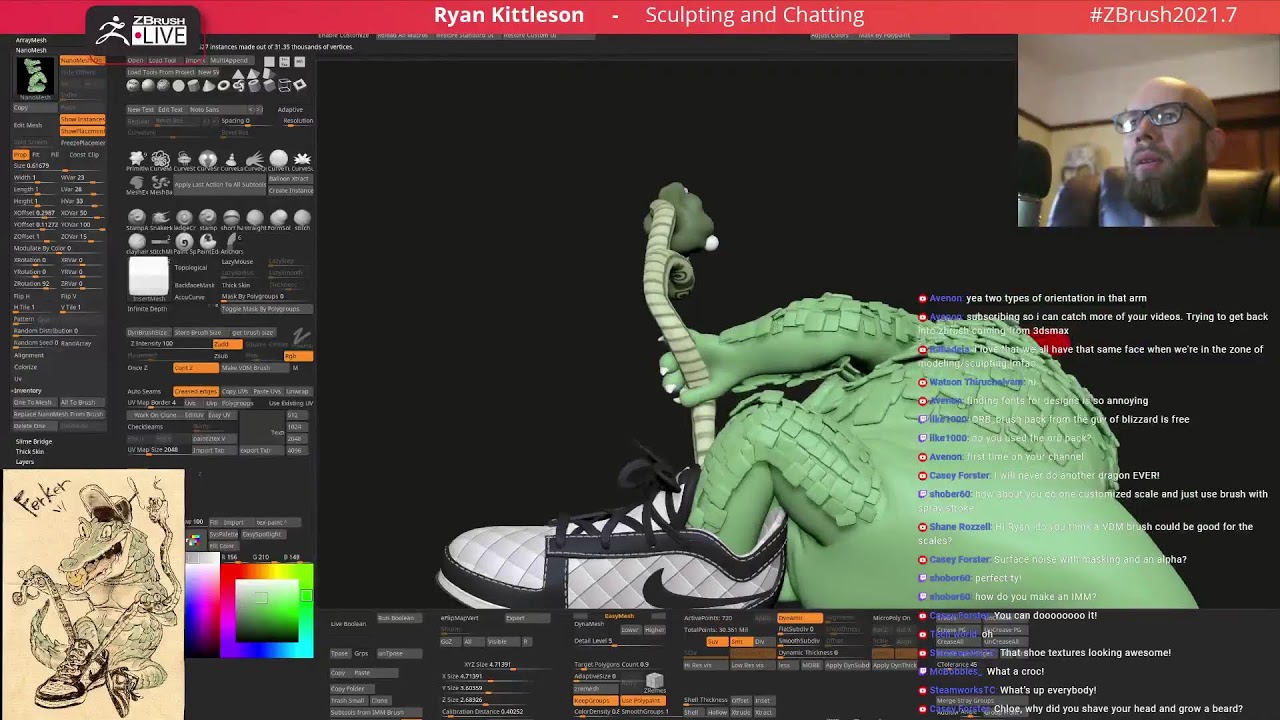Screen dimensions: 1280x720
Task: Adjust the NanoMesh Size slider
Action: click(58, 166)
